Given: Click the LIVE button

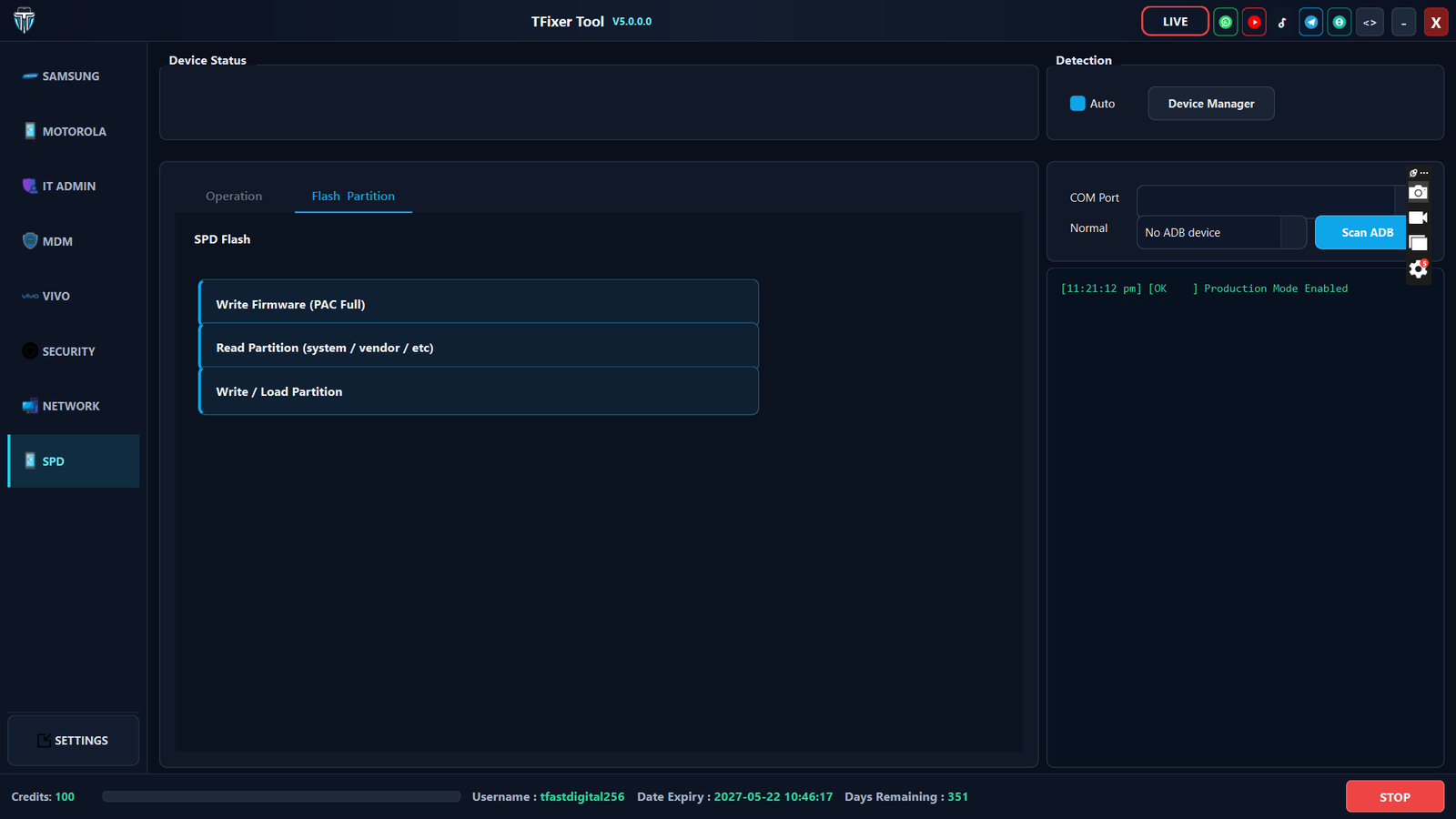Looking at the screenshot, I should 1175,22.
